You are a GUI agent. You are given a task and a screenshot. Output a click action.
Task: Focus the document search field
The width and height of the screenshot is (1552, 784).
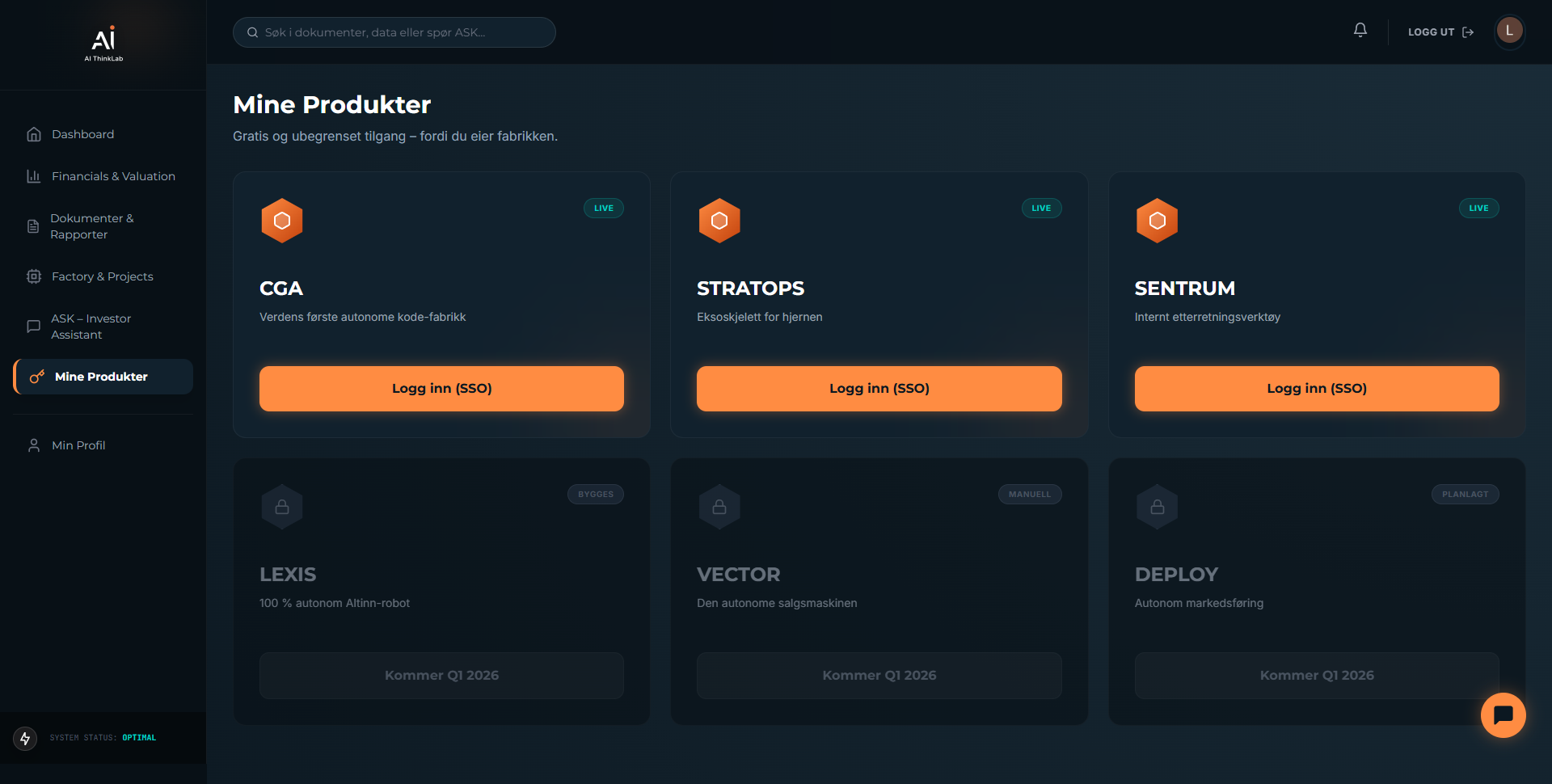coord(394,32)
